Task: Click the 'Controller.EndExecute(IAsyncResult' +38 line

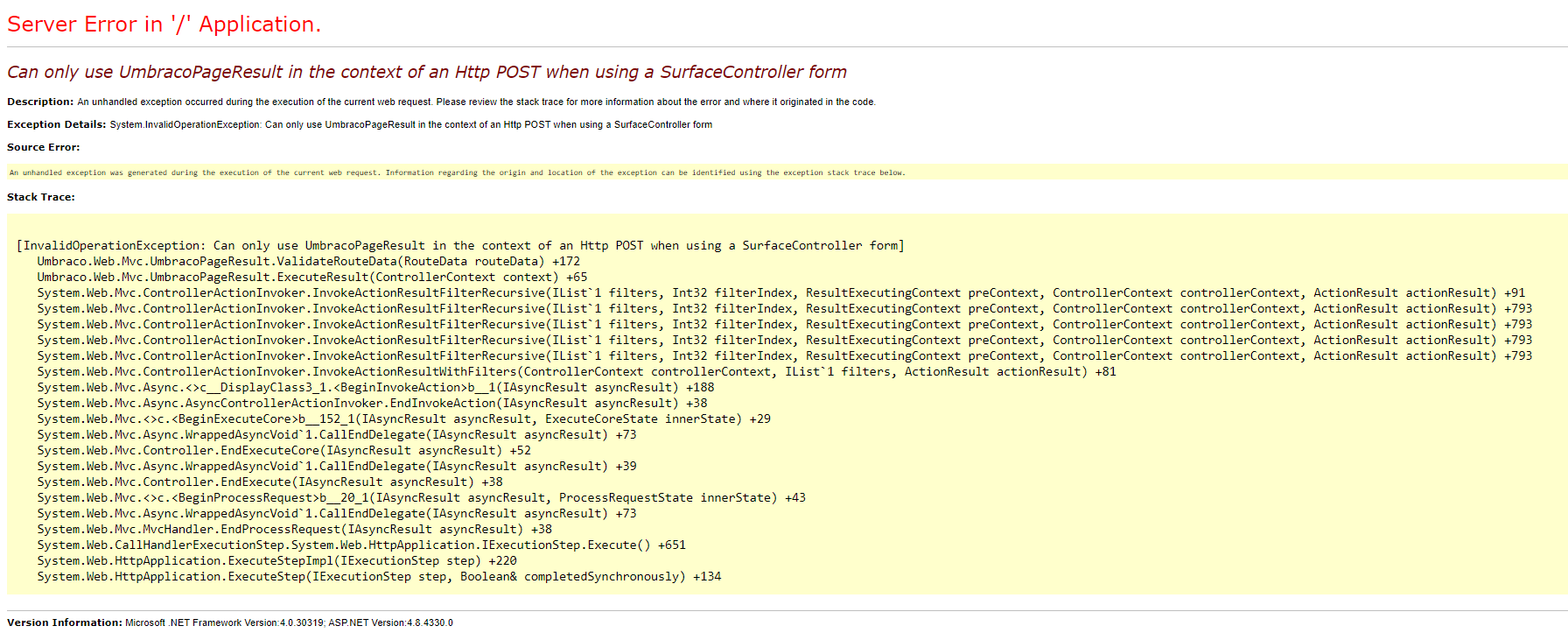Action: 269,482
